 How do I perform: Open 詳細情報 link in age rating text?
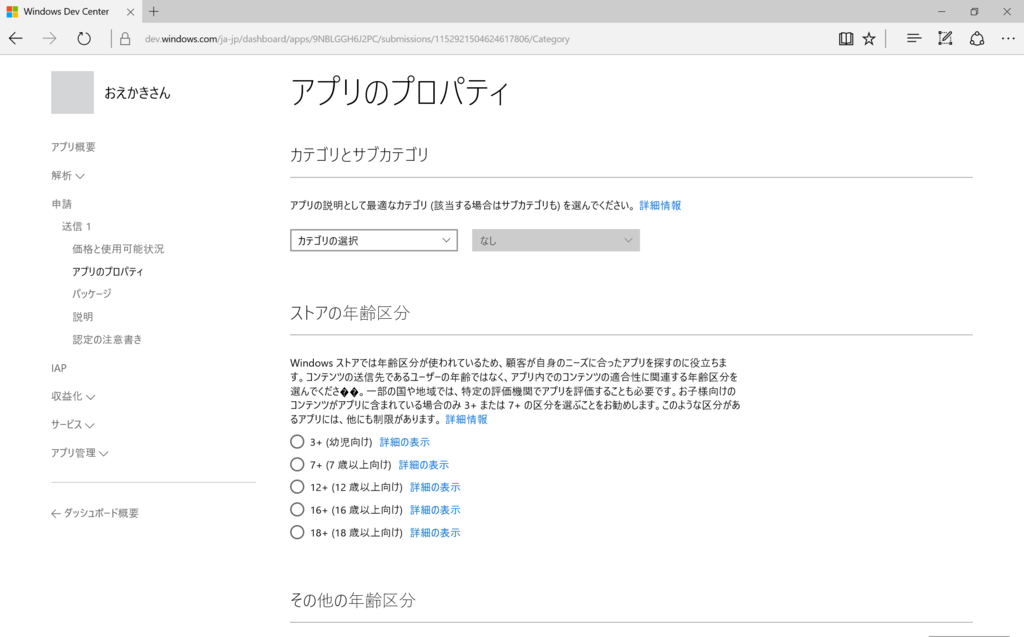466,419
